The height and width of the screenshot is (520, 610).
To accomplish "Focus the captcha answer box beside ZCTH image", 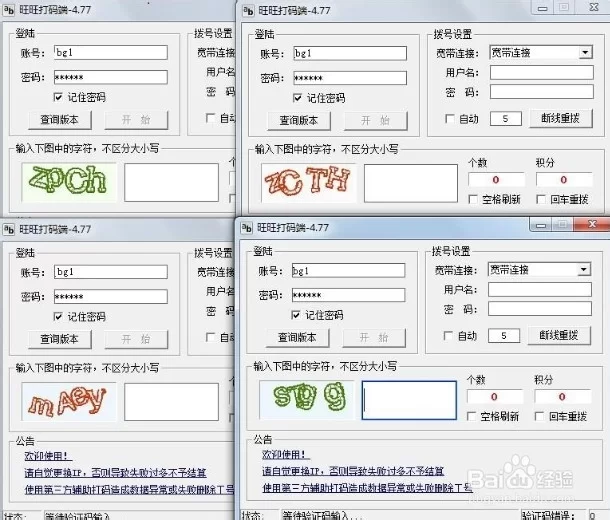I will [410, 183].
